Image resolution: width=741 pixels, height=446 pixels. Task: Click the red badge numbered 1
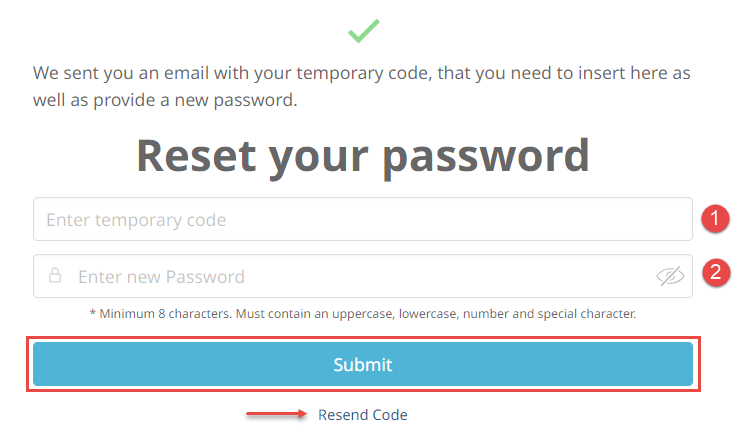pyautogui.click(x=715, y=219)
